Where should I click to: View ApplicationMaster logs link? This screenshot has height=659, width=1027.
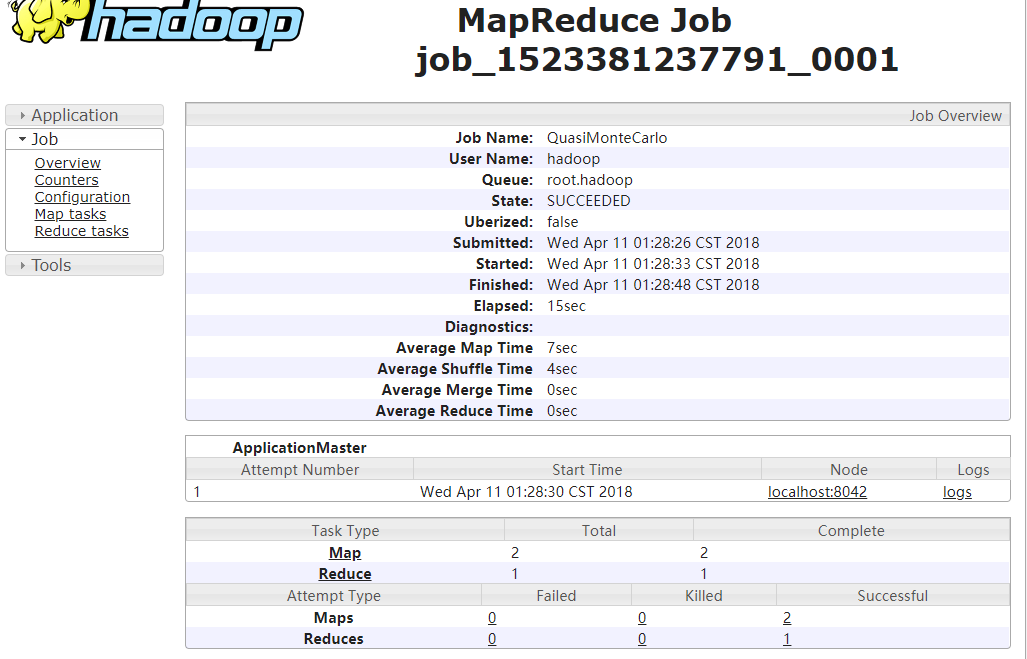pyautogui.click(x=957, y=492)
